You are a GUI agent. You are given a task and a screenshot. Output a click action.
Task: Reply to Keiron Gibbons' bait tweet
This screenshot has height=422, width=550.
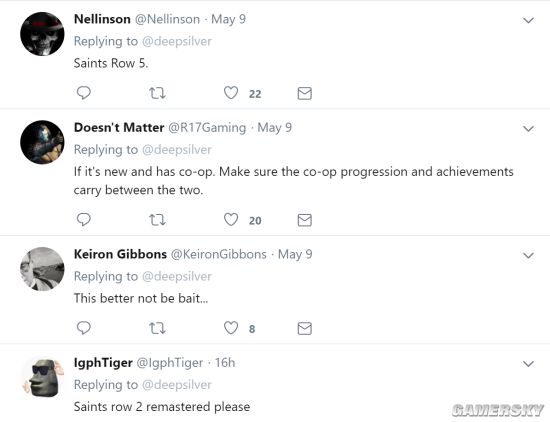tap(83, 328)
